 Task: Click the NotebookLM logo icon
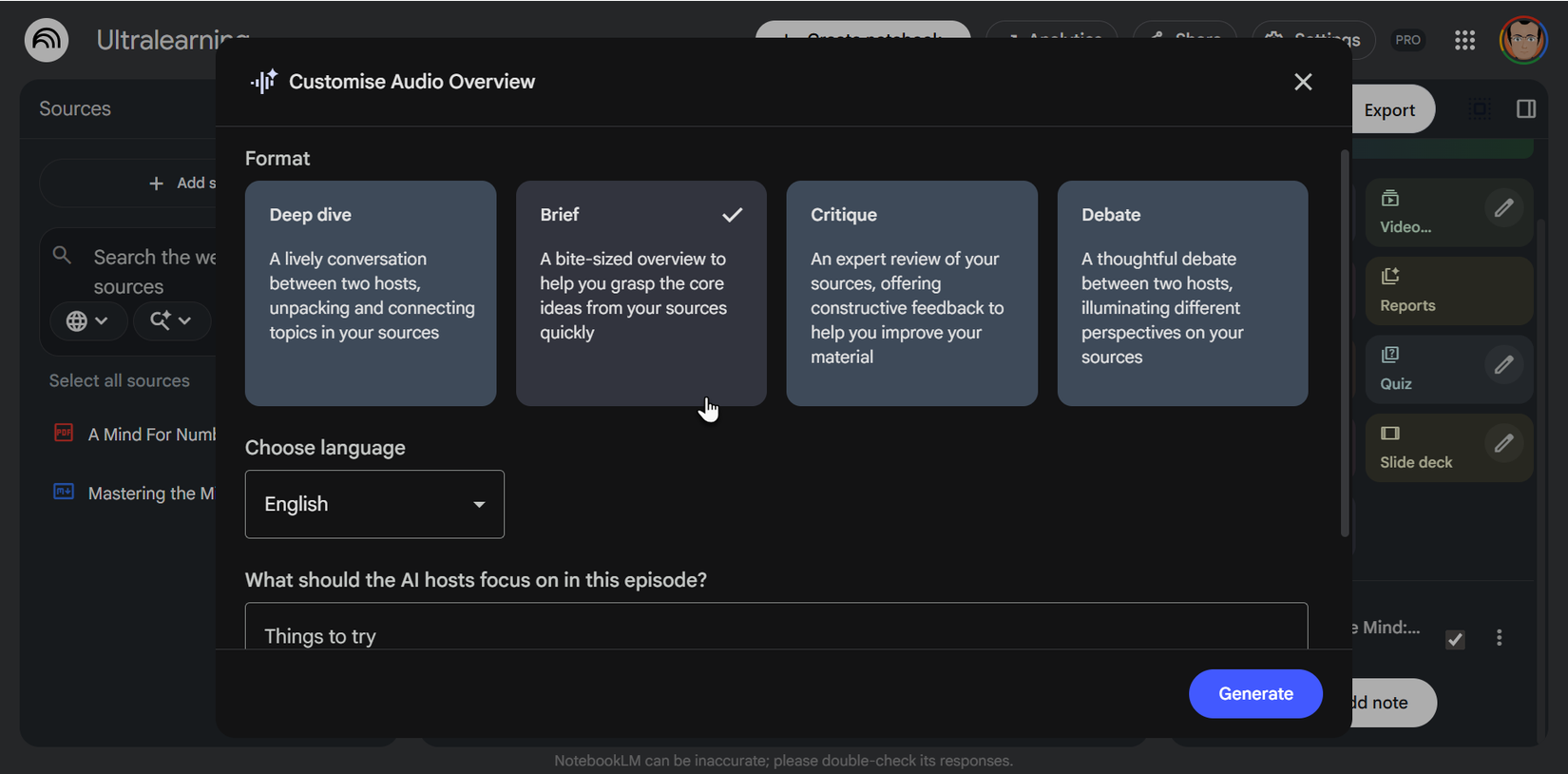[x=47, y=40]
